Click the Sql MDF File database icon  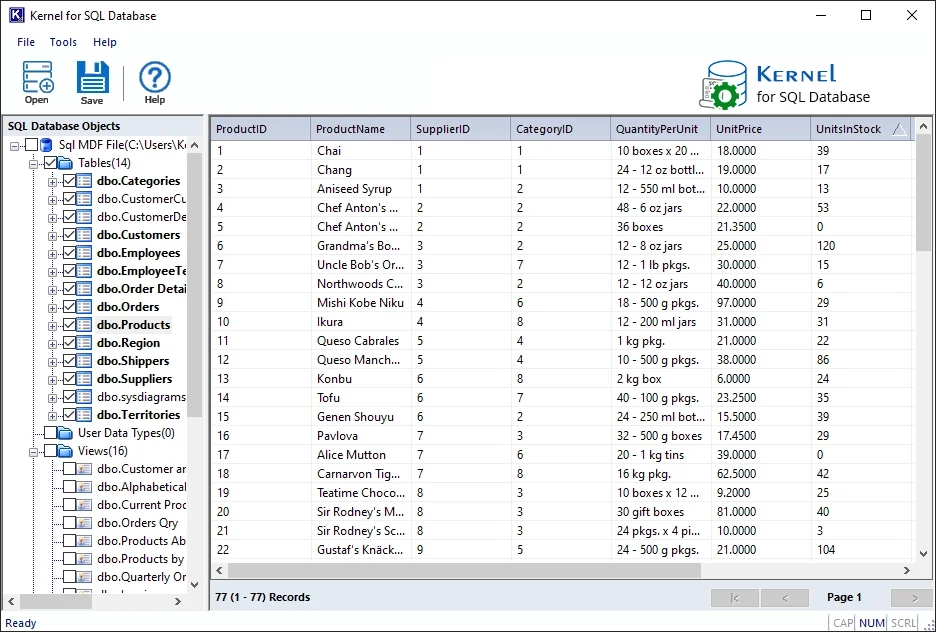(48, 145)
